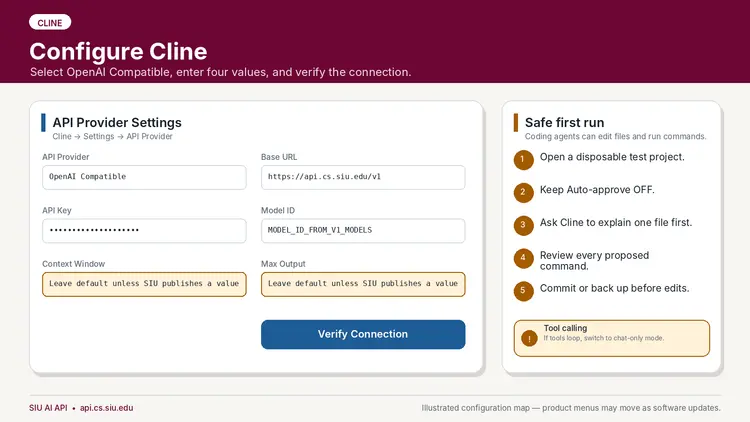Image resolution: width=750 pixels, height=422 pixels.
Task: Click the 'Select OpenAI Compatible' subtitle line
Action: tap(221, 72)
